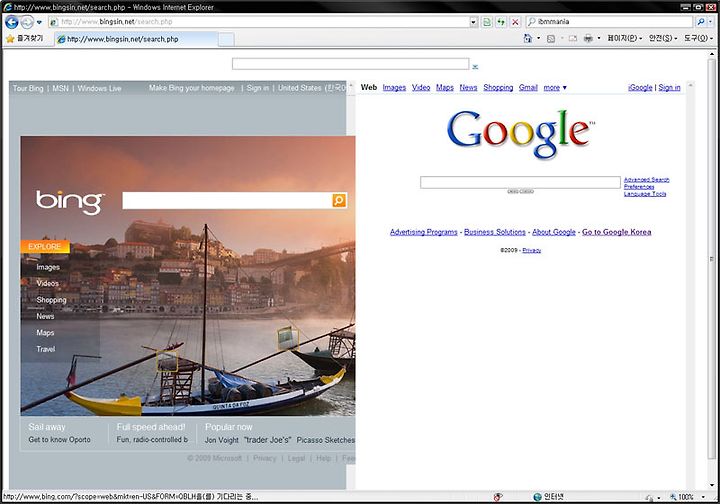Click the Picasso Sketches popular search

pos(326,440)
